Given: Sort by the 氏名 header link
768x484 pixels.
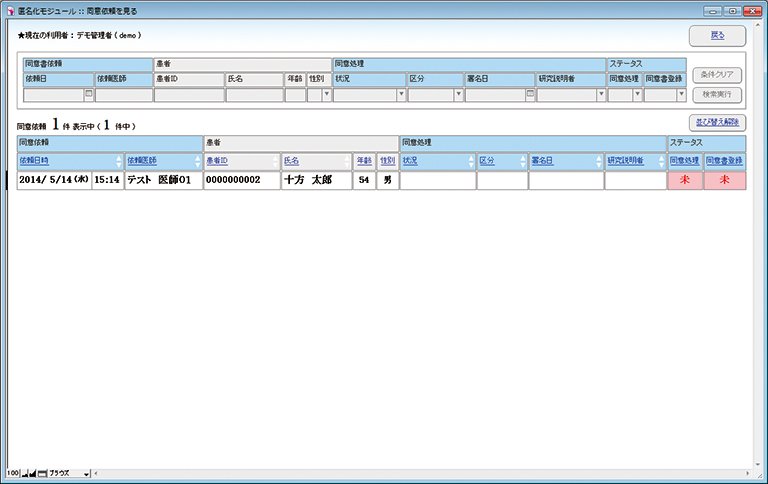Looking at the screenshot, I should (291, 161).
